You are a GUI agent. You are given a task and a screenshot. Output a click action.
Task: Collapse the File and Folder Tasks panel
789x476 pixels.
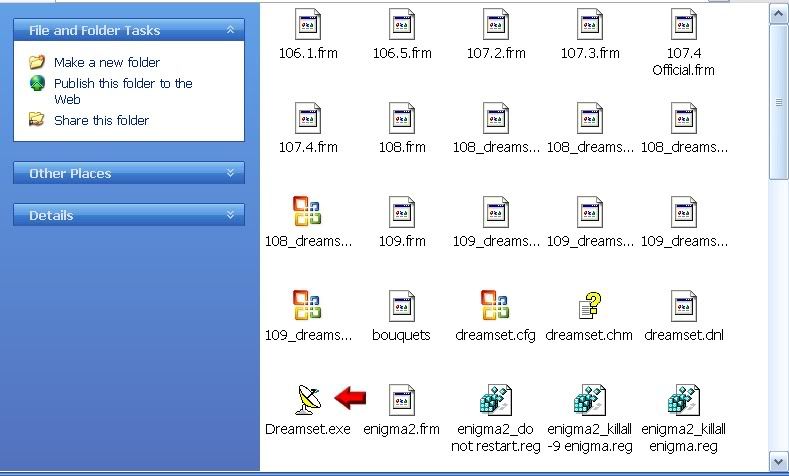point(230,30)
